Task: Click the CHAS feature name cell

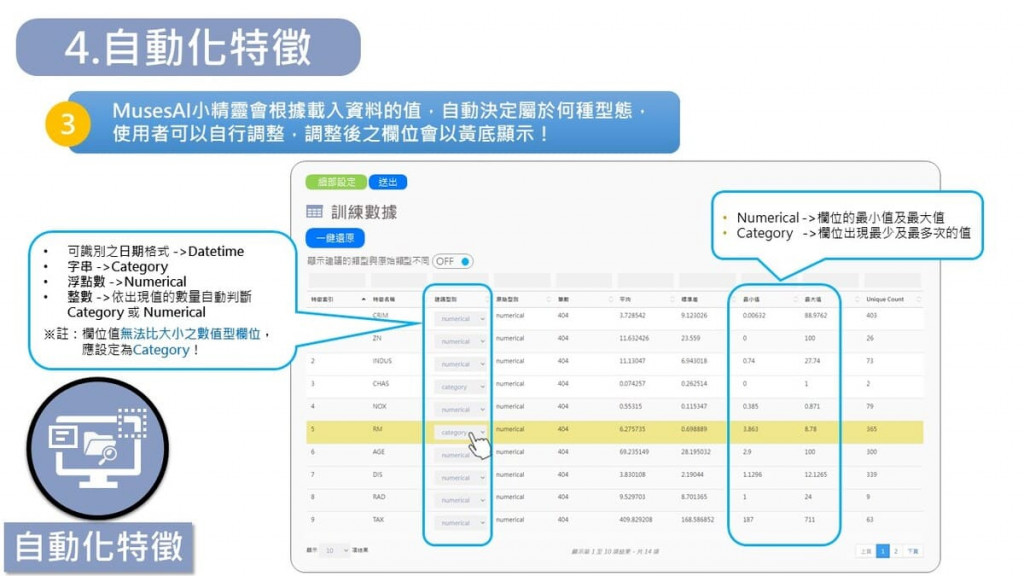Action: (x=381, y=383)
